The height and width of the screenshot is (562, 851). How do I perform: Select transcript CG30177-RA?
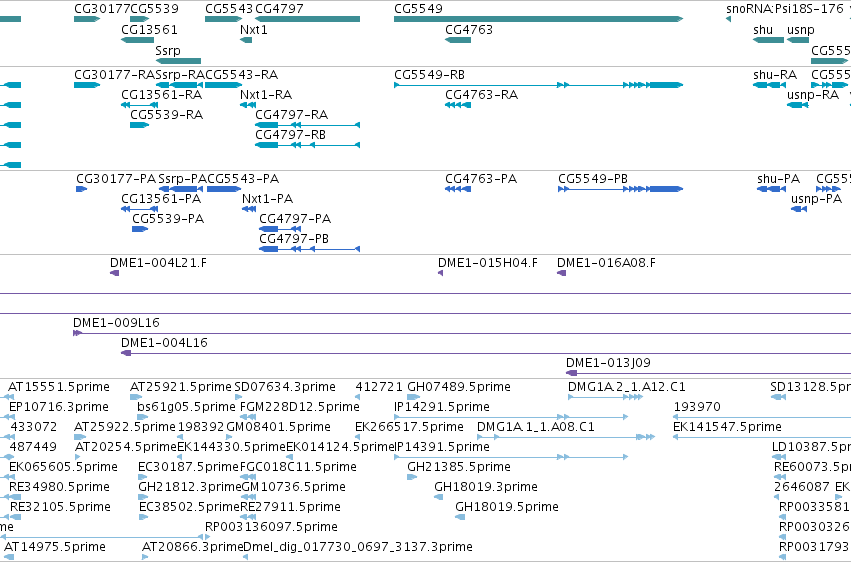click(x=87, y=85)
